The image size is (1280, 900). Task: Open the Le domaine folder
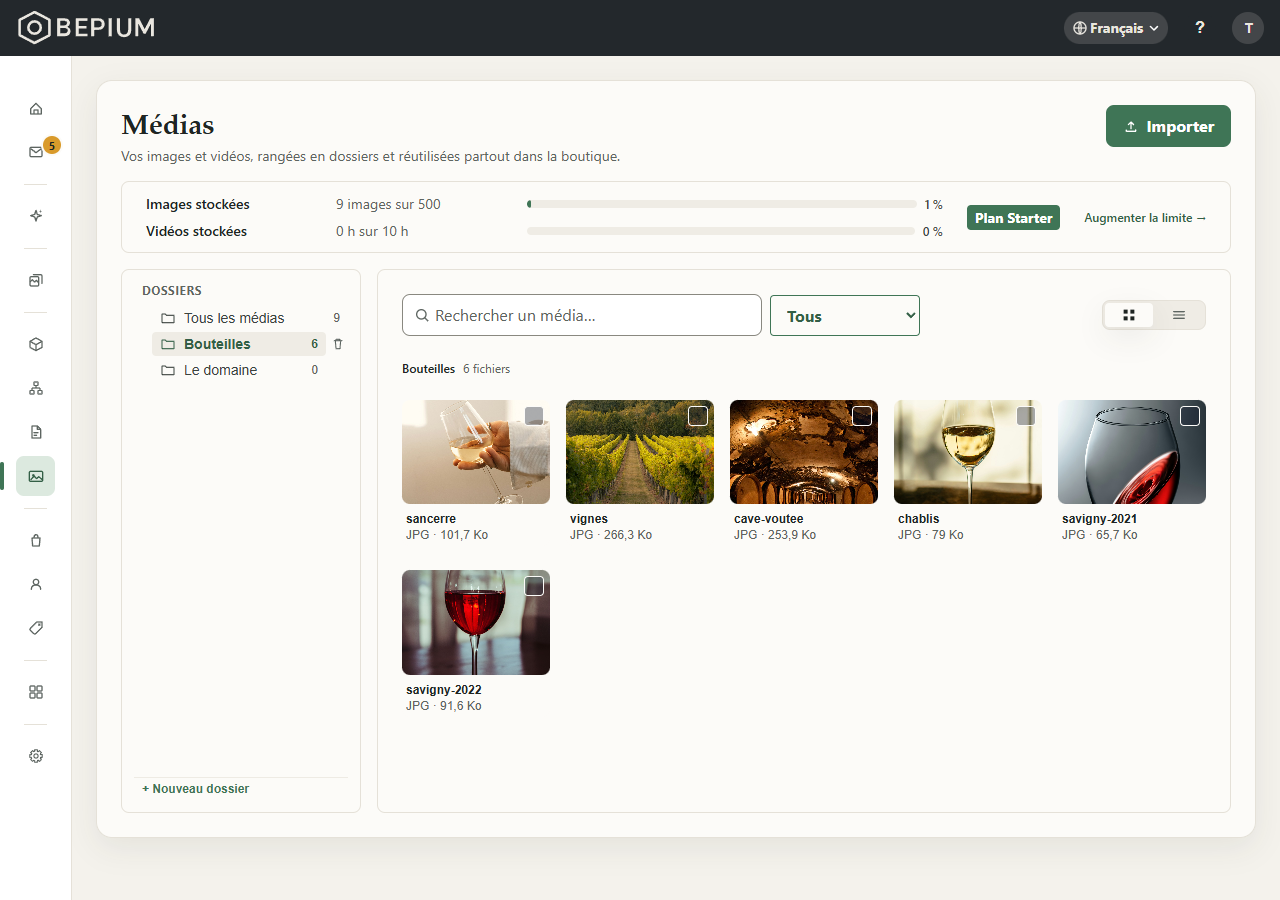click(239, 370)
